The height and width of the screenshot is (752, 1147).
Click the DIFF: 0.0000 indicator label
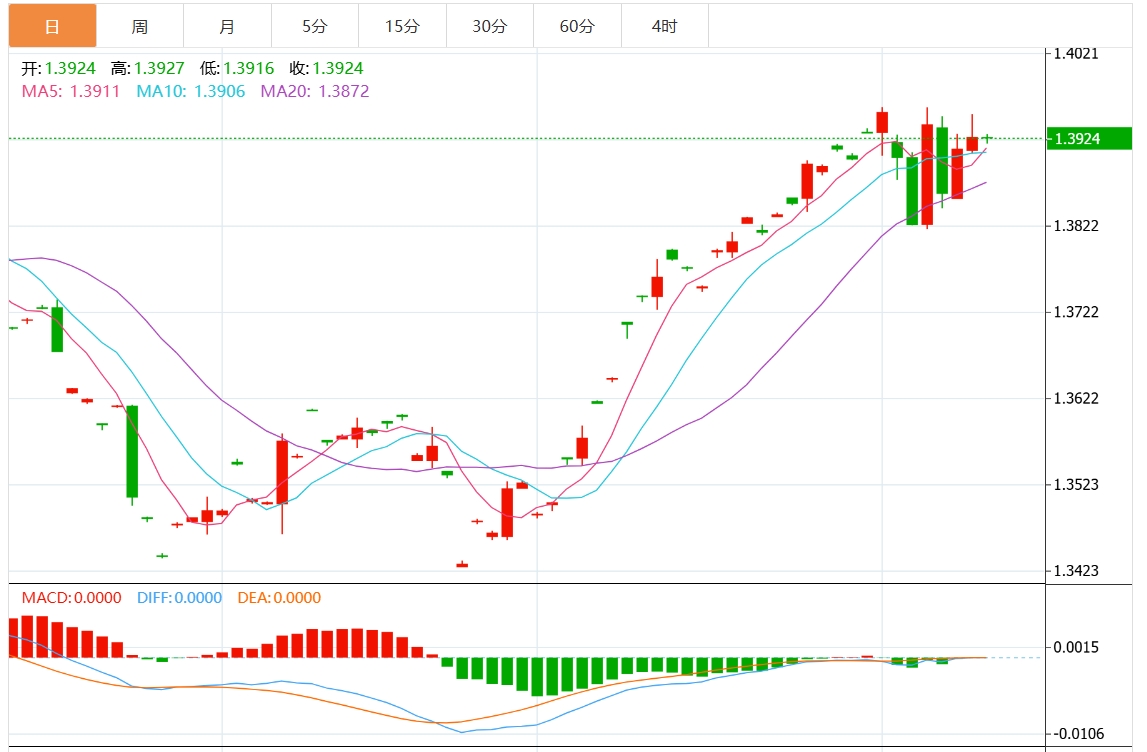pyautogui.click(x=179, y=598)
